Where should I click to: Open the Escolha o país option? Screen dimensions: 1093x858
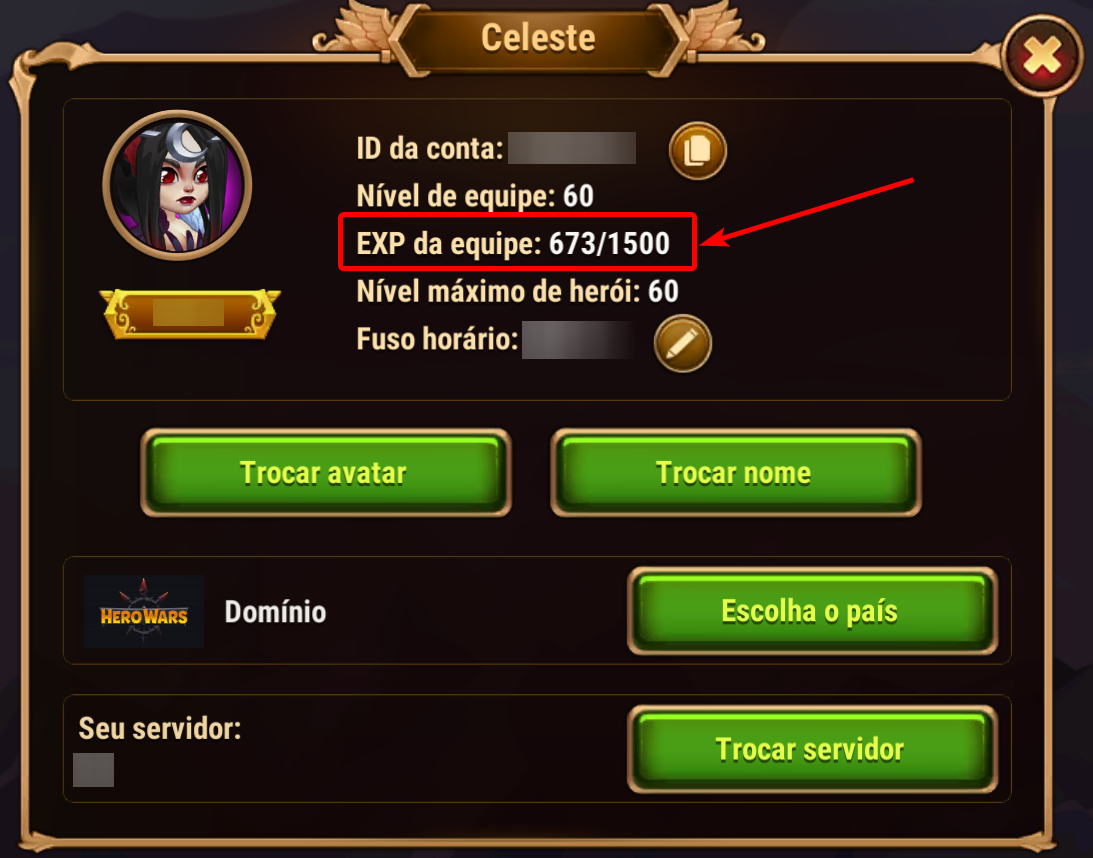tap(812, 611)
